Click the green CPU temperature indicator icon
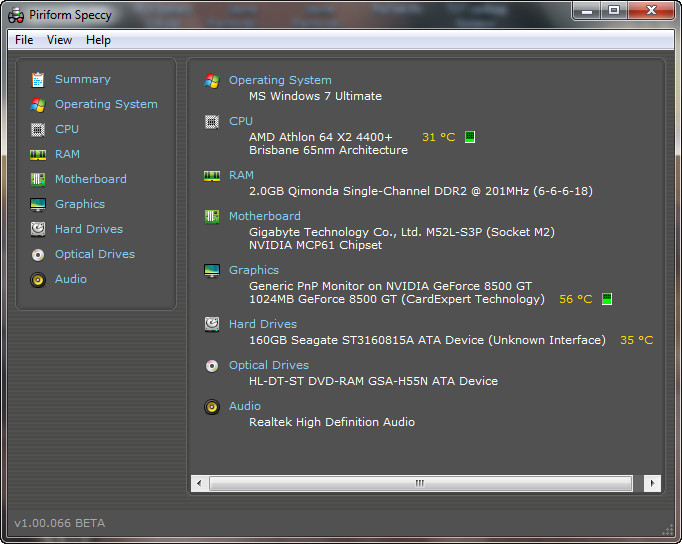The image size is (682, 544). (470, 137)
